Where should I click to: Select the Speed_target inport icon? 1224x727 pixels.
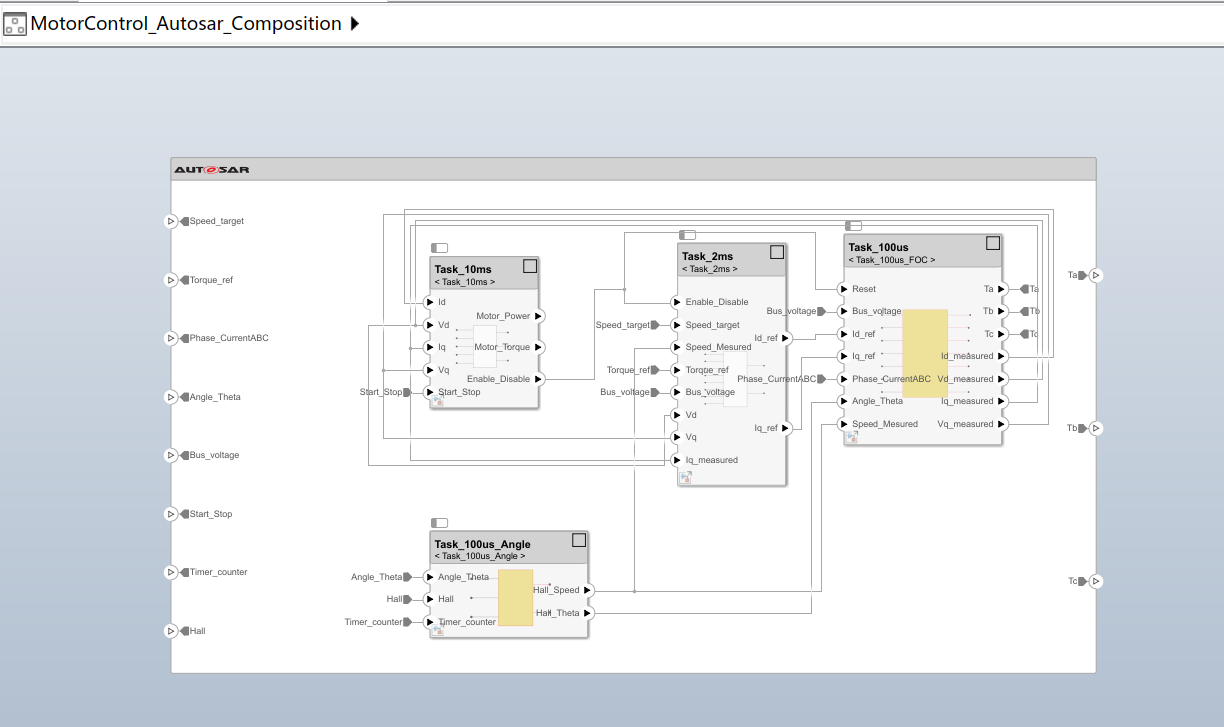[170, 221]
